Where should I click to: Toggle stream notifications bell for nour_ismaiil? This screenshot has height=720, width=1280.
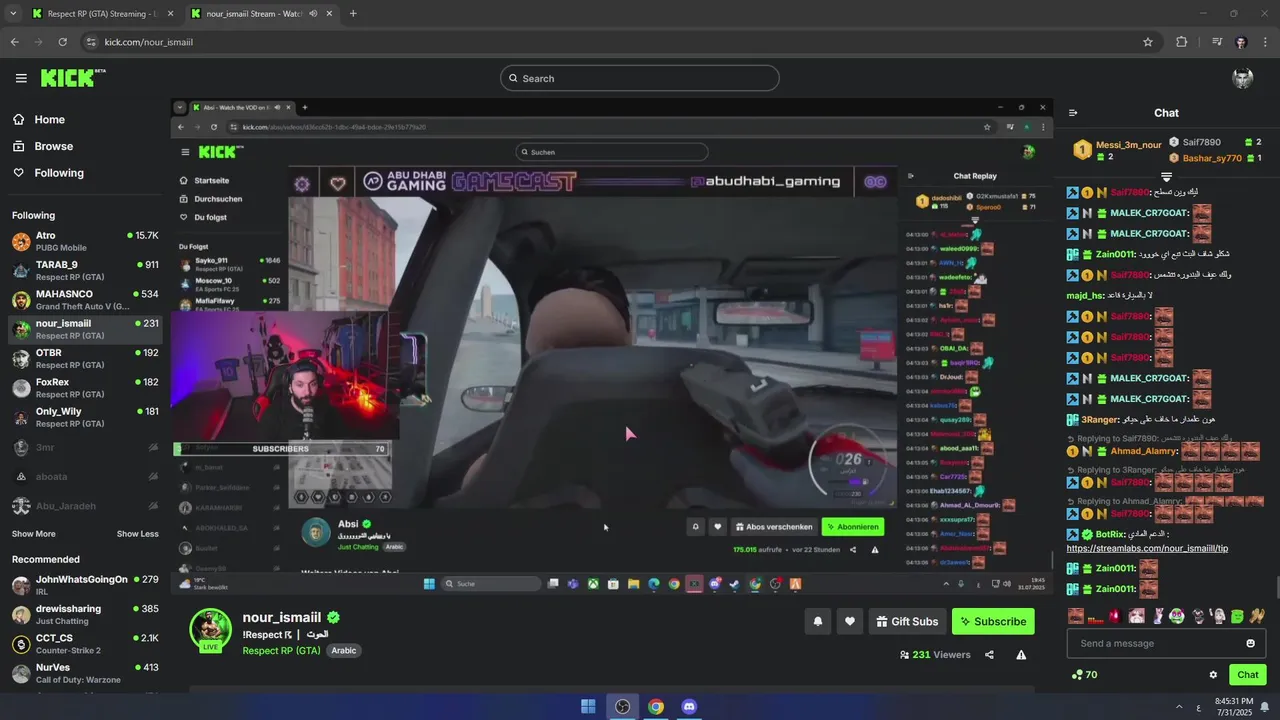[818, 621]
